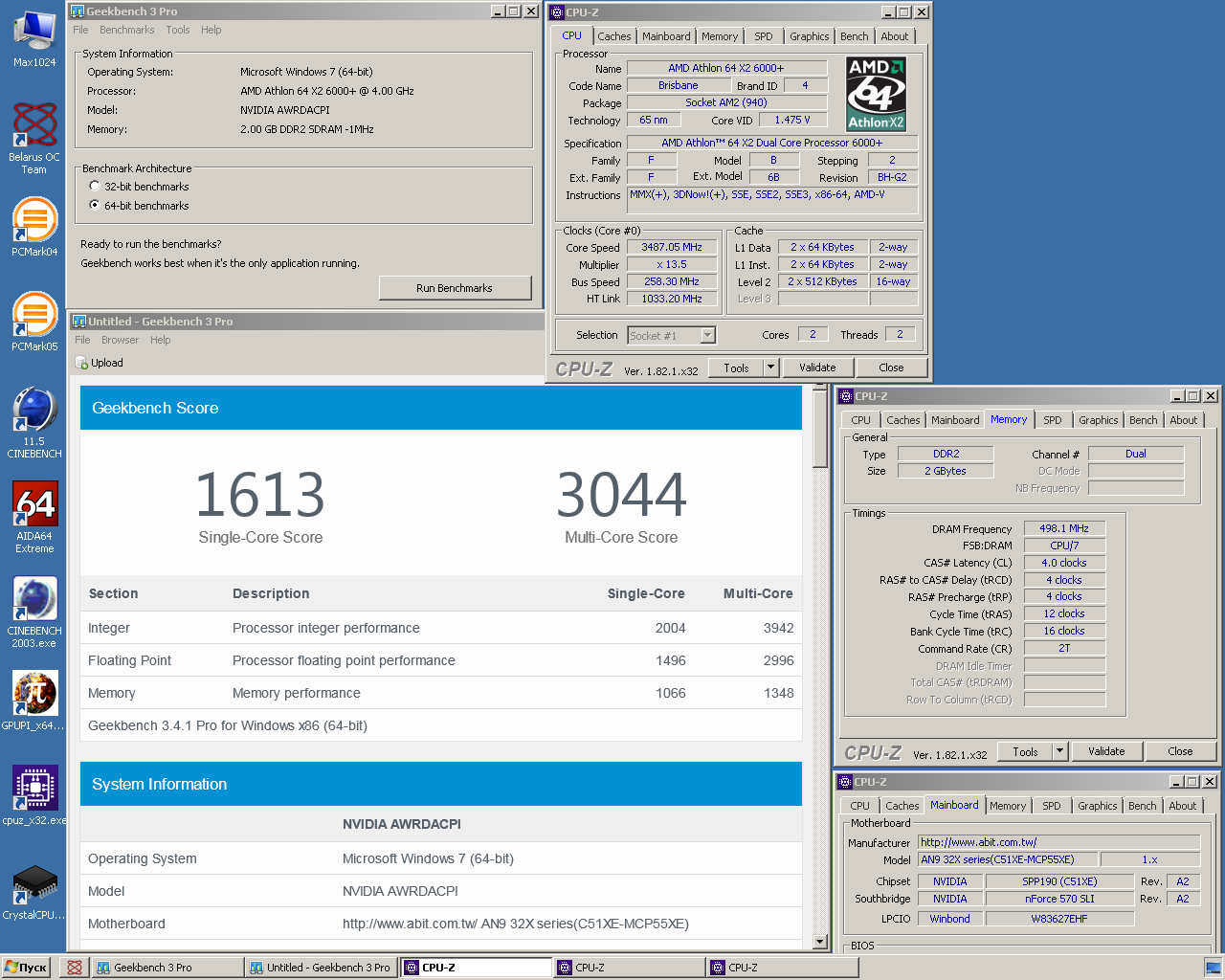Open Belarus OC Team desktop shortcut
Screen dimensions: 1225x980
pyautogui.click(x=34, y=138)
